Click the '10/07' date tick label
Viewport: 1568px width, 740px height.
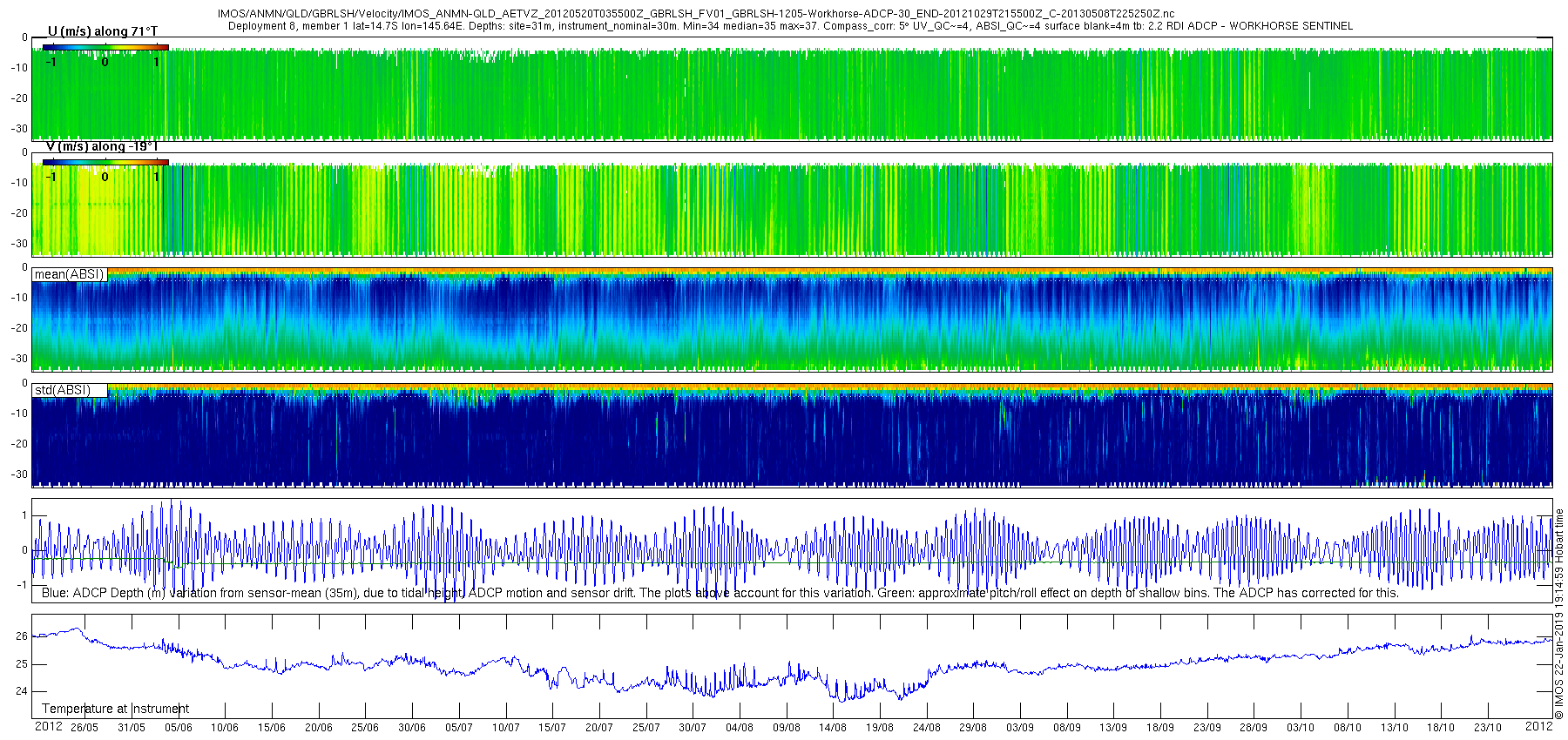506,728
